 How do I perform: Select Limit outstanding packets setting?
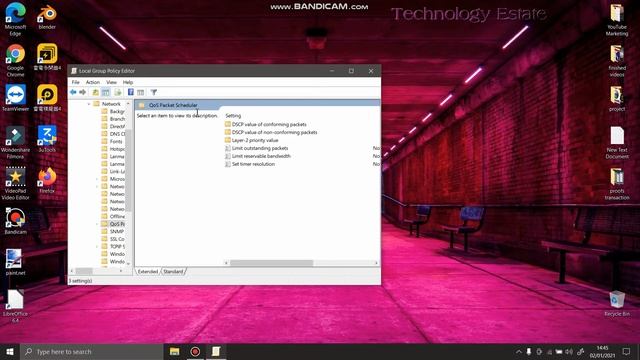[256, 148]
